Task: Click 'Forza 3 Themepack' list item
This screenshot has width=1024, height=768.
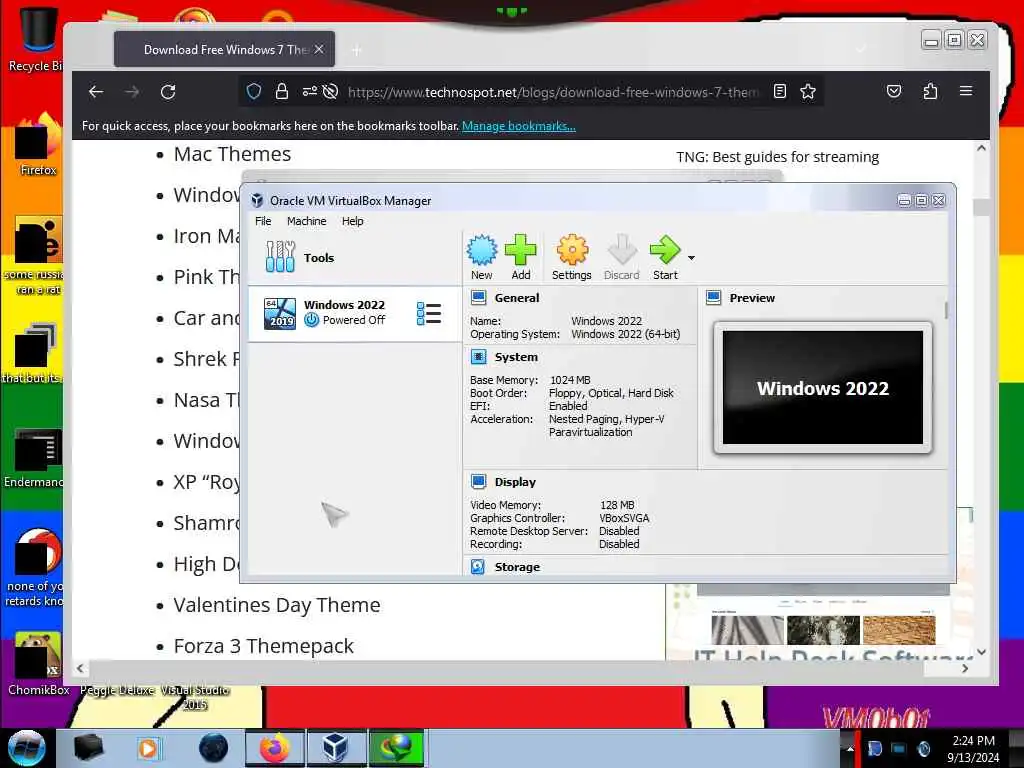Action: [263, 646]
